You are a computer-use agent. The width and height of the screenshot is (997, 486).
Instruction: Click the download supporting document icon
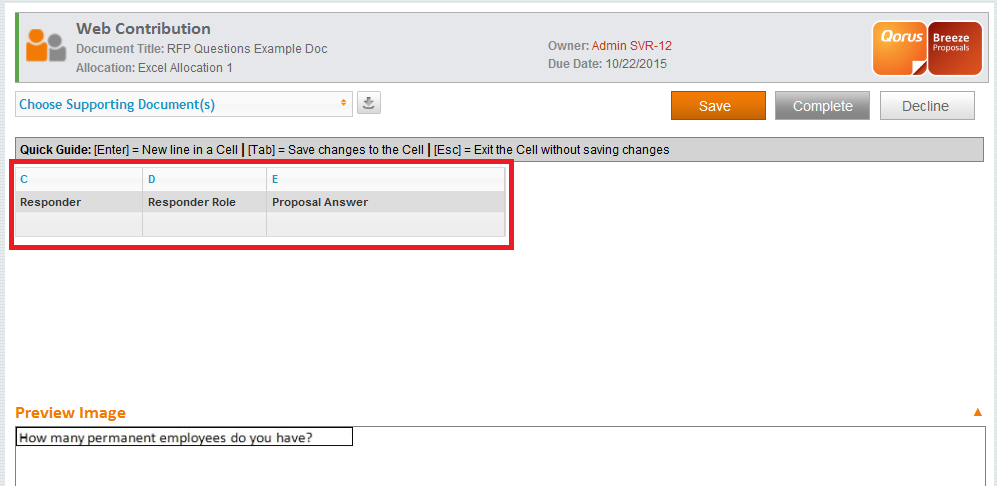pyautogui.click(x=369, y=103)
